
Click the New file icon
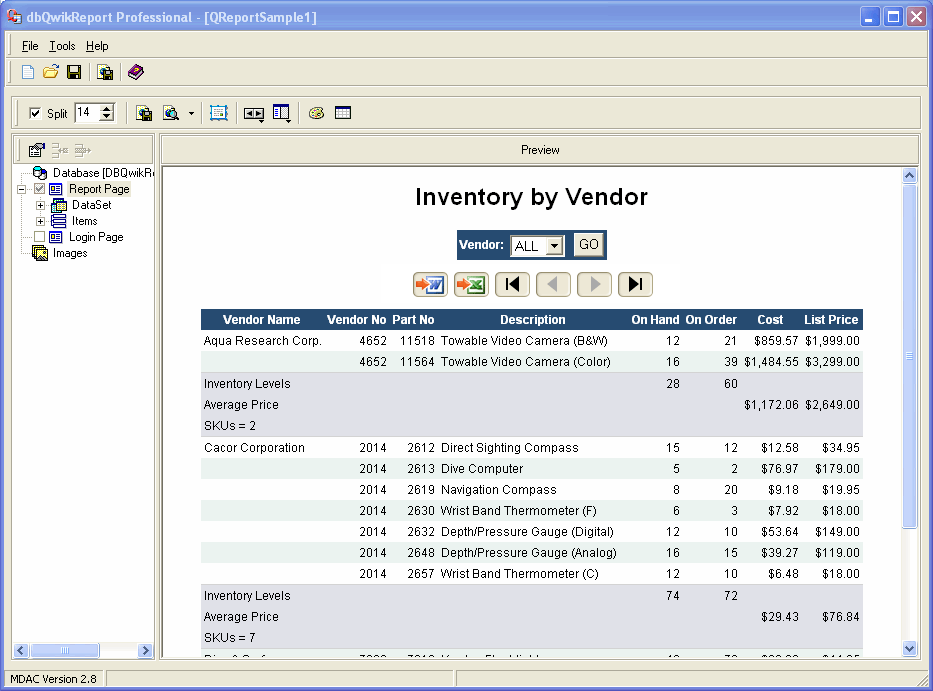tap(28, 72)
